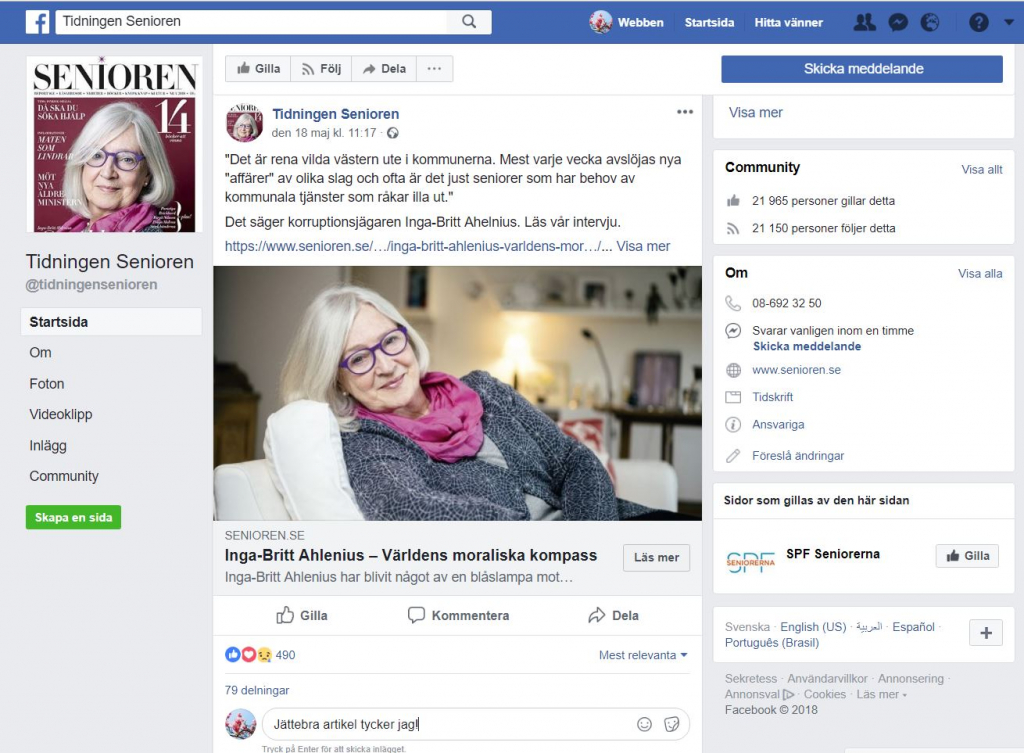
Task: Like the SPF Seniorerna page
Action: point(966,556)
